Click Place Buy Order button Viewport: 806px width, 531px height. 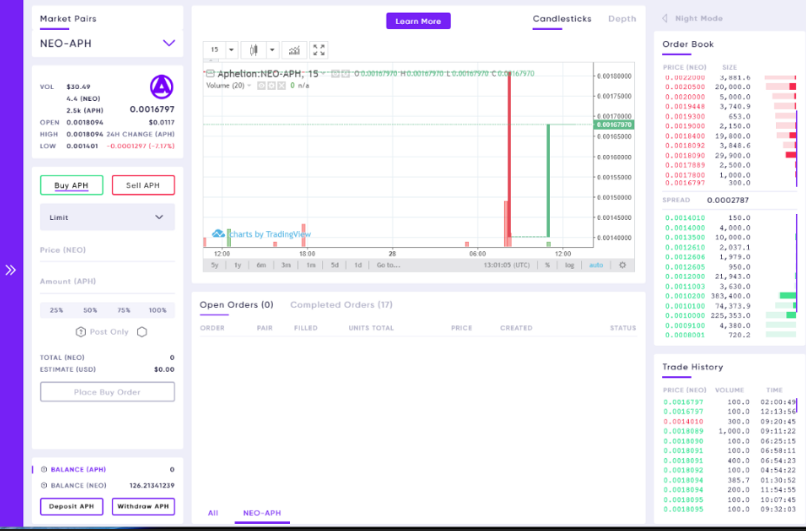[x=107, y=392]
